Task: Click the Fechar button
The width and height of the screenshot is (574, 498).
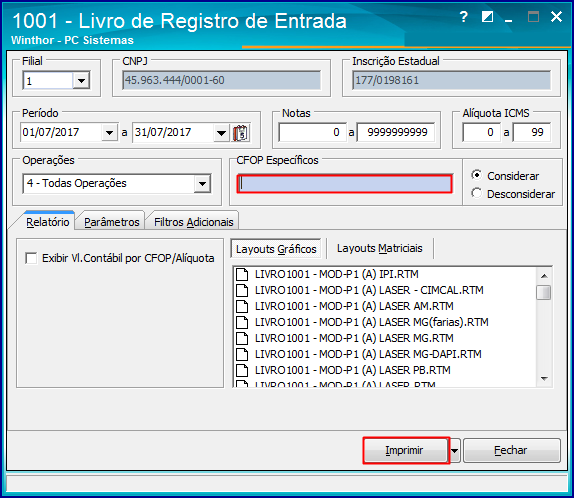Action: (511, 450)
